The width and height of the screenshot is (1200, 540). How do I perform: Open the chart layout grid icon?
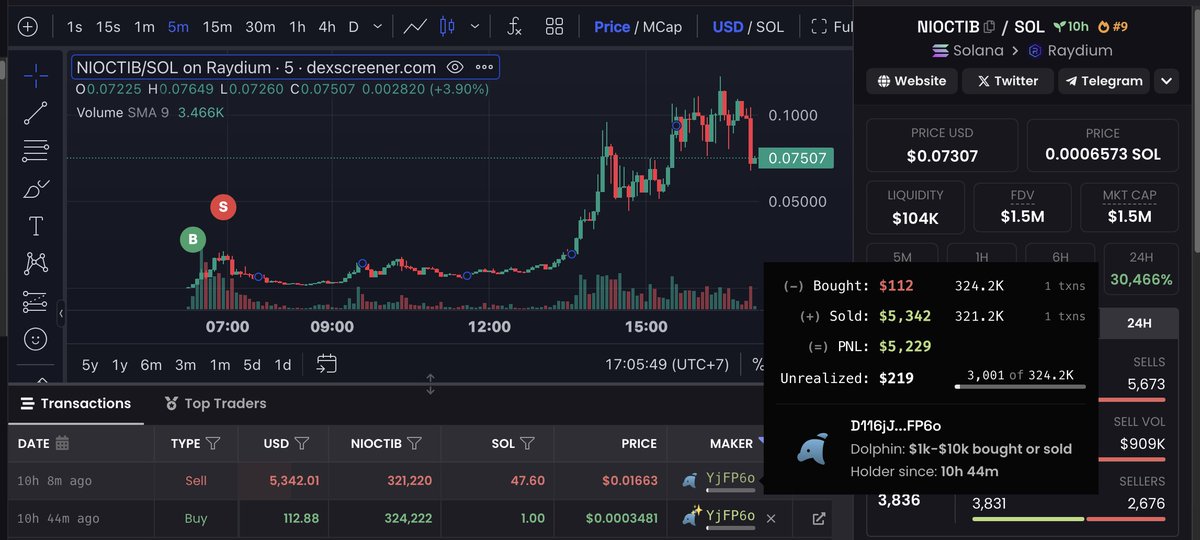pos(555,27)
